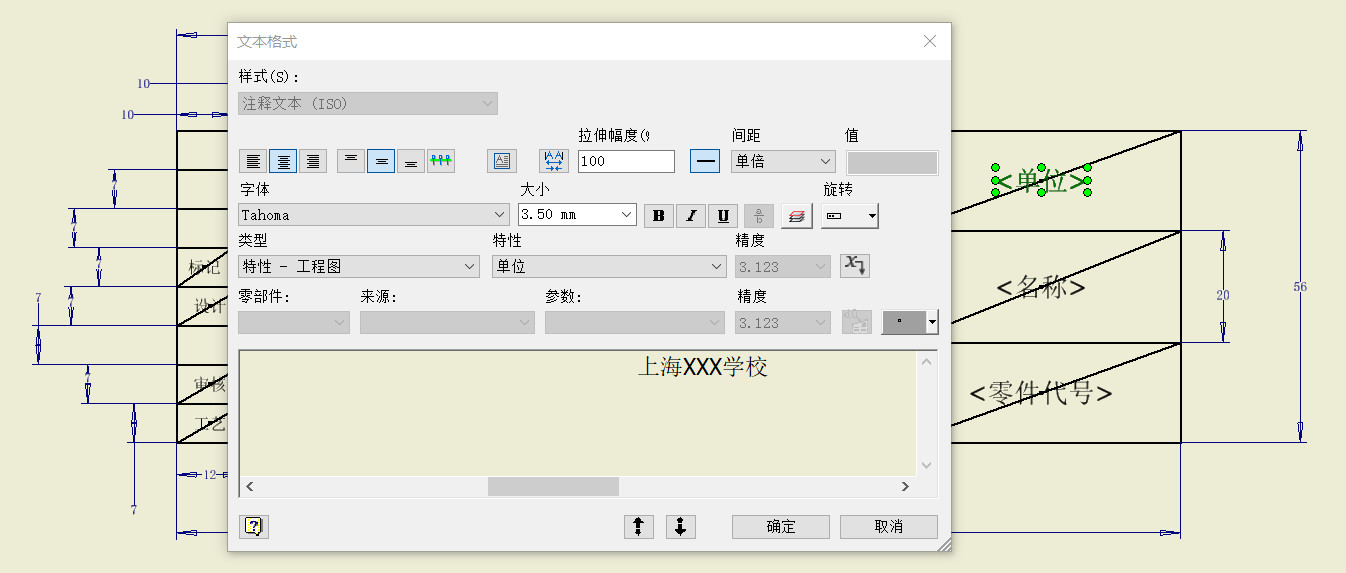Click the zoom out text arrow icon
The height and width of the screenshot is (573, 1346).
[680, 526]
